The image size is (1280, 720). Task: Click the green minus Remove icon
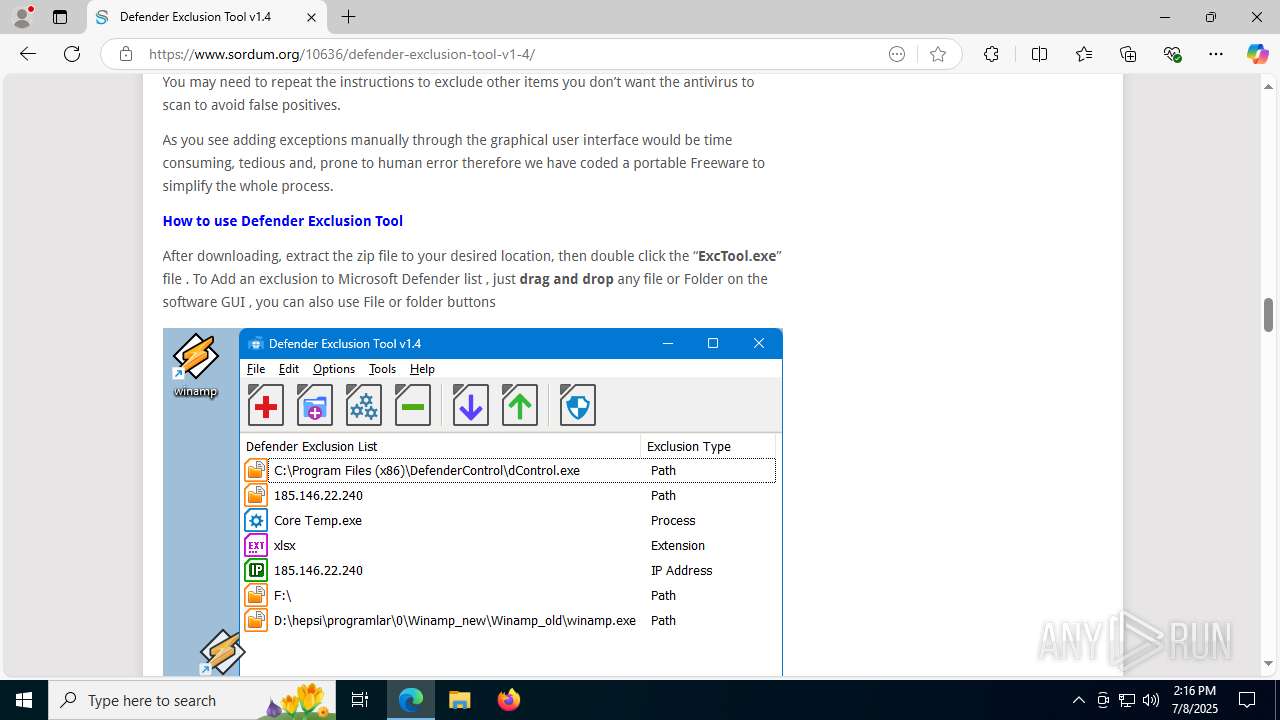(412, 406)
